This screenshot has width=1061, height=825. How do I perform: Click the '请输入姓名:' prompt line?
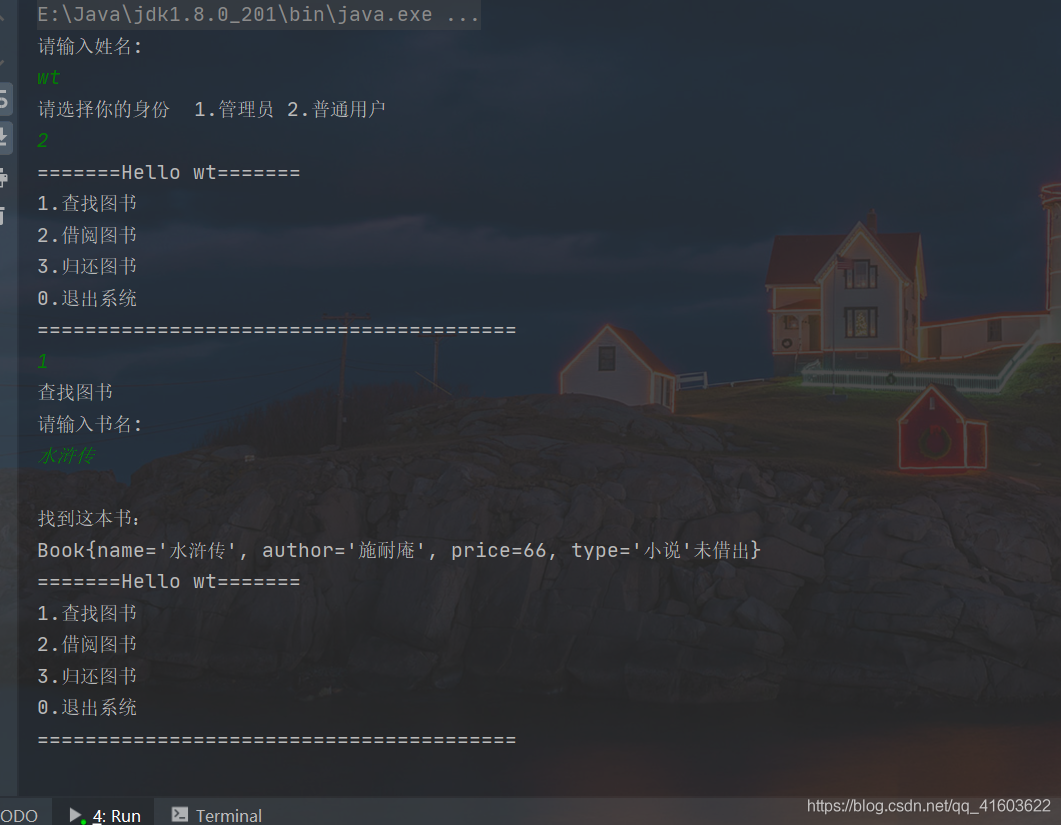90,46
